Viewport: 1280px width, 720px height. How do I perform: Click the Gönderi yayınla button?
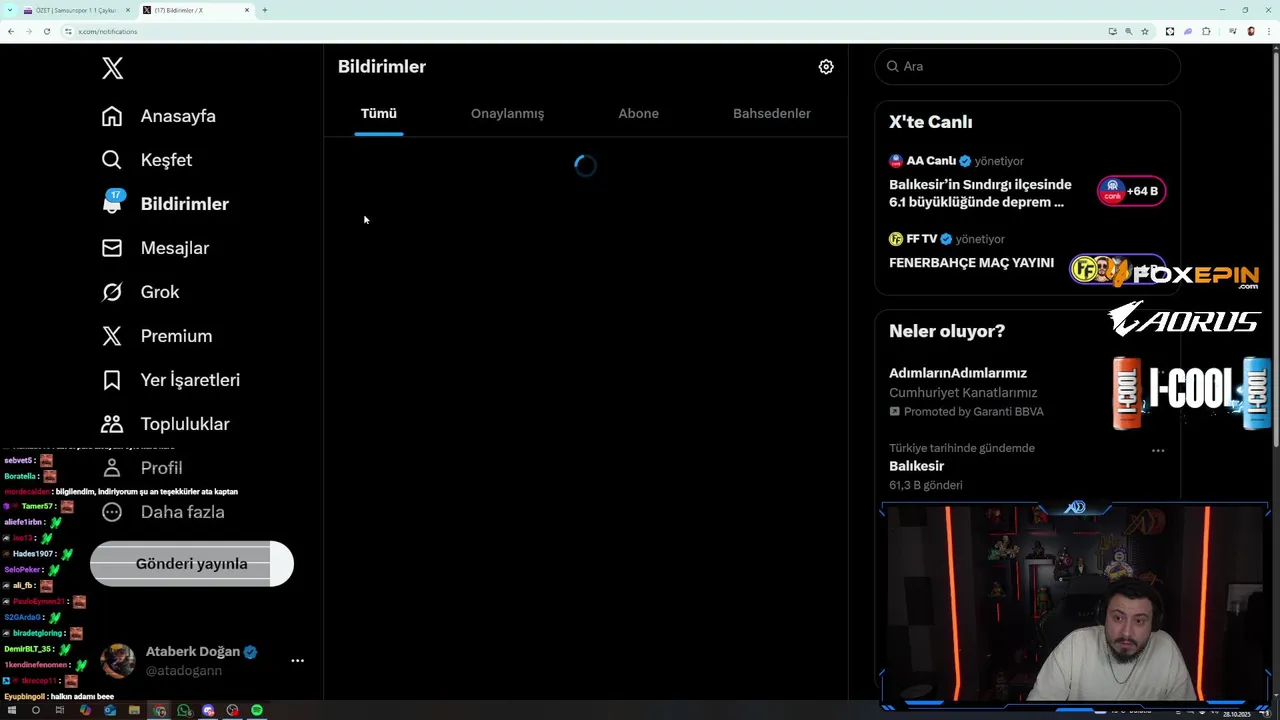tap(192, 564)
